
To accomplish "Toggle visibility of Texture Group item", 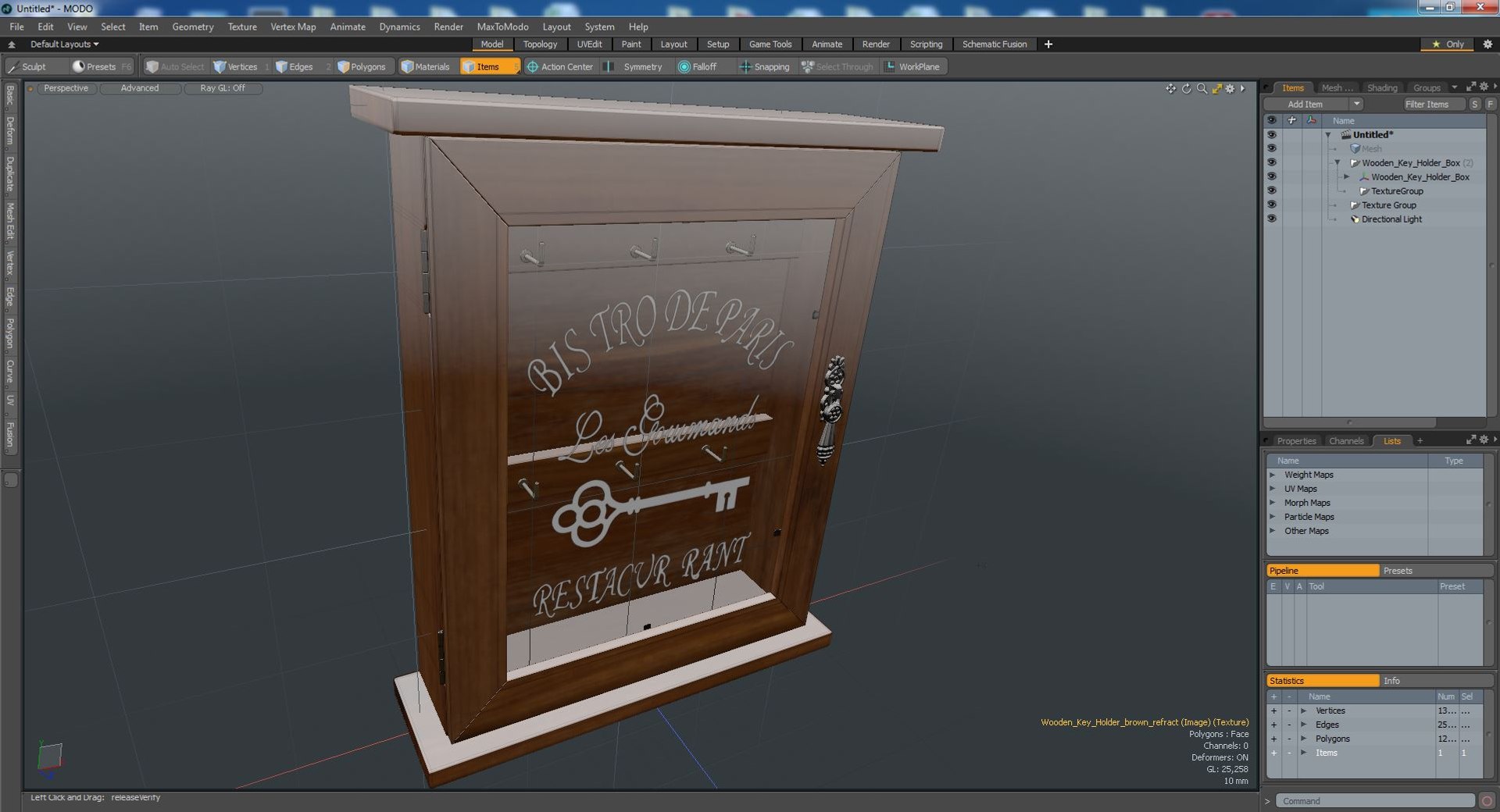I will click(x=1272, y=205).
